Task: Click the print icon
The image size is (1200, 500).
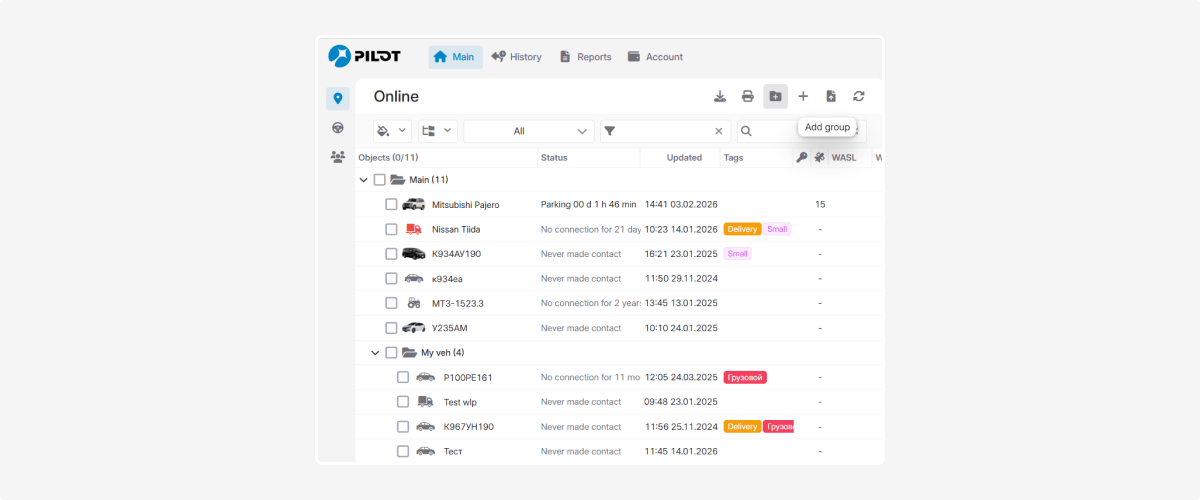Action: [747, 96]
